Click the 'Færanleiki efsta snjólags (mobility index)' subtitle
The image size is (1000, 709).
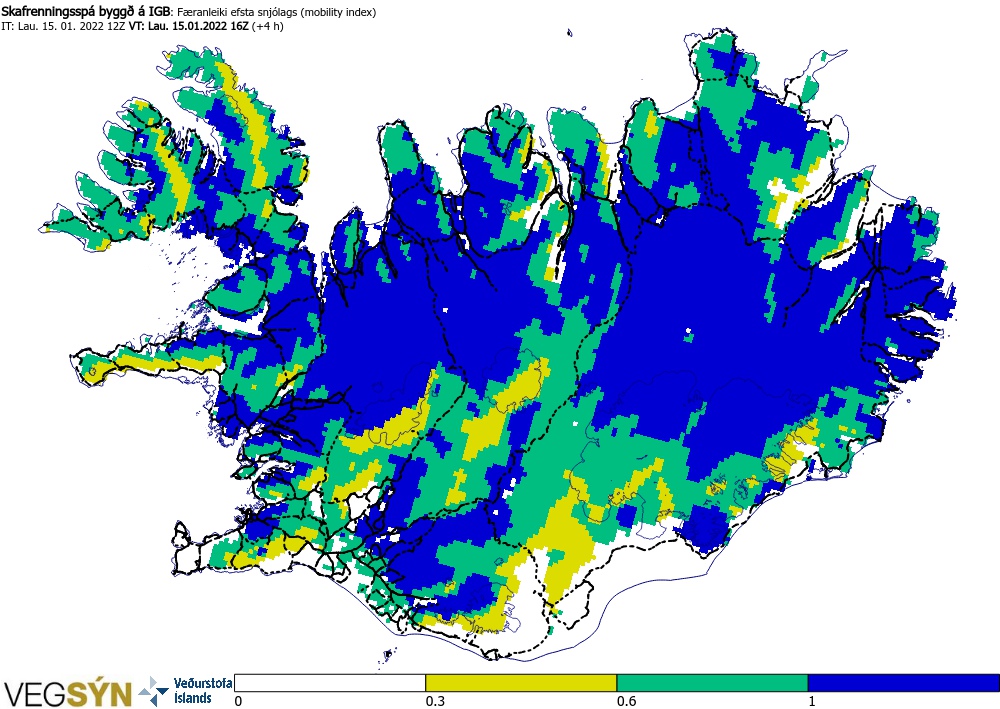tap(276, 12)
